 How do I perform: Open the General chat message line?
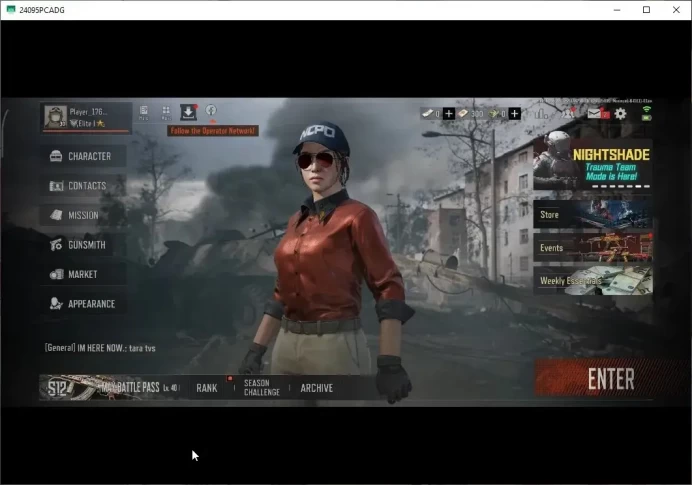pos(100,348)
